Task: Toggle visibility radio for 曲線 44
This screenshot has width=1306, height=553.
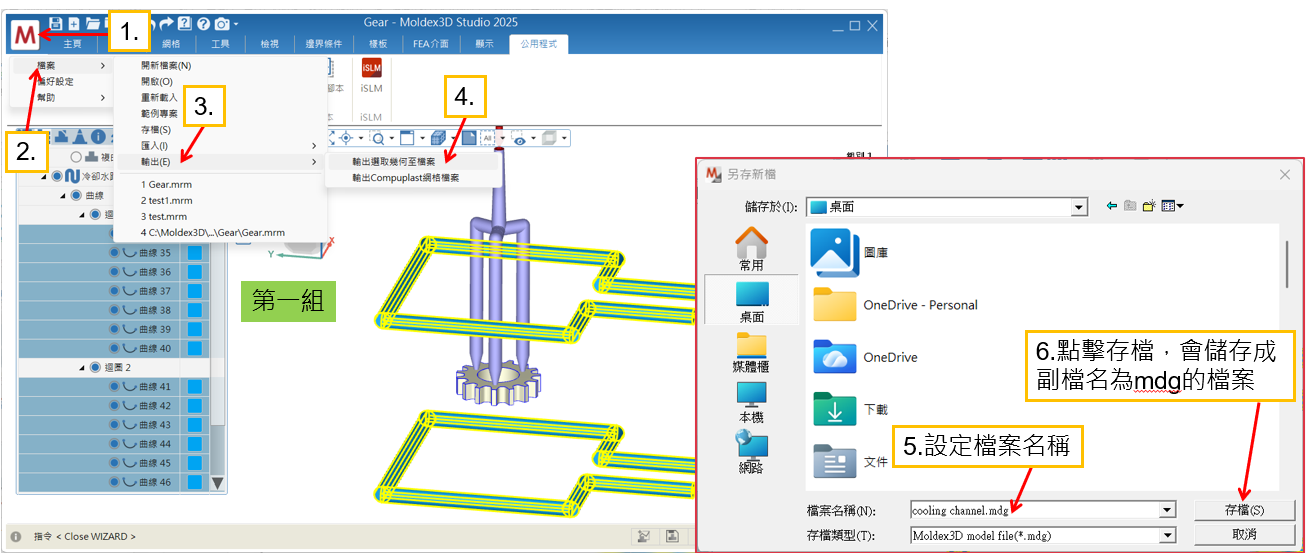Action: [x=114, y=444]
